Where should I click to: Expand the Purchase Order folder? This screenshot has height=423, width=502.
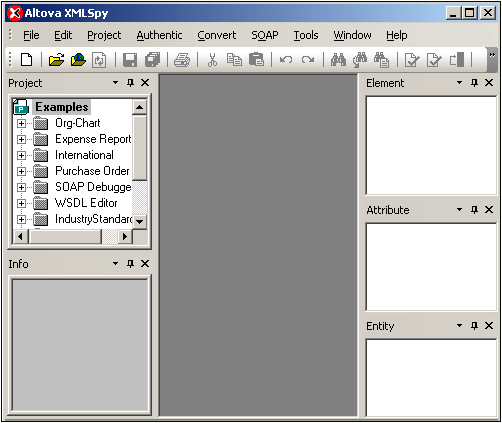21,171
